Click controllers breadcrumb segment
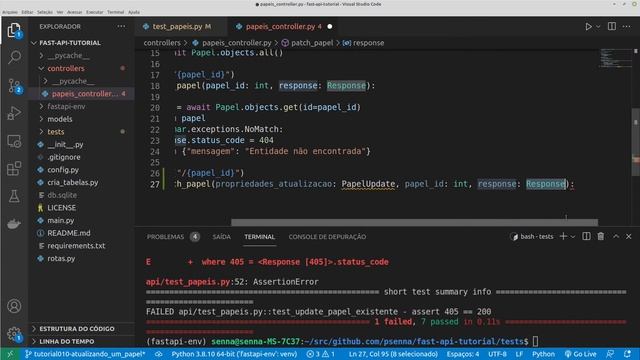The width and height of the screenshot is (640, 360). point(162,43)
